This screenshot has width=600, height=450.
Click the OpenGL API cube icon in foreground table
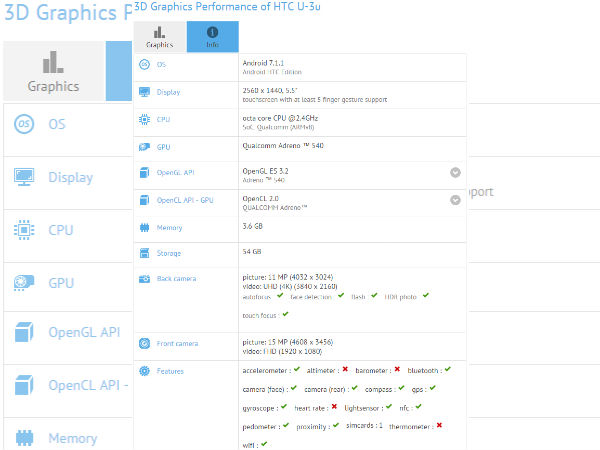(144, 173)
